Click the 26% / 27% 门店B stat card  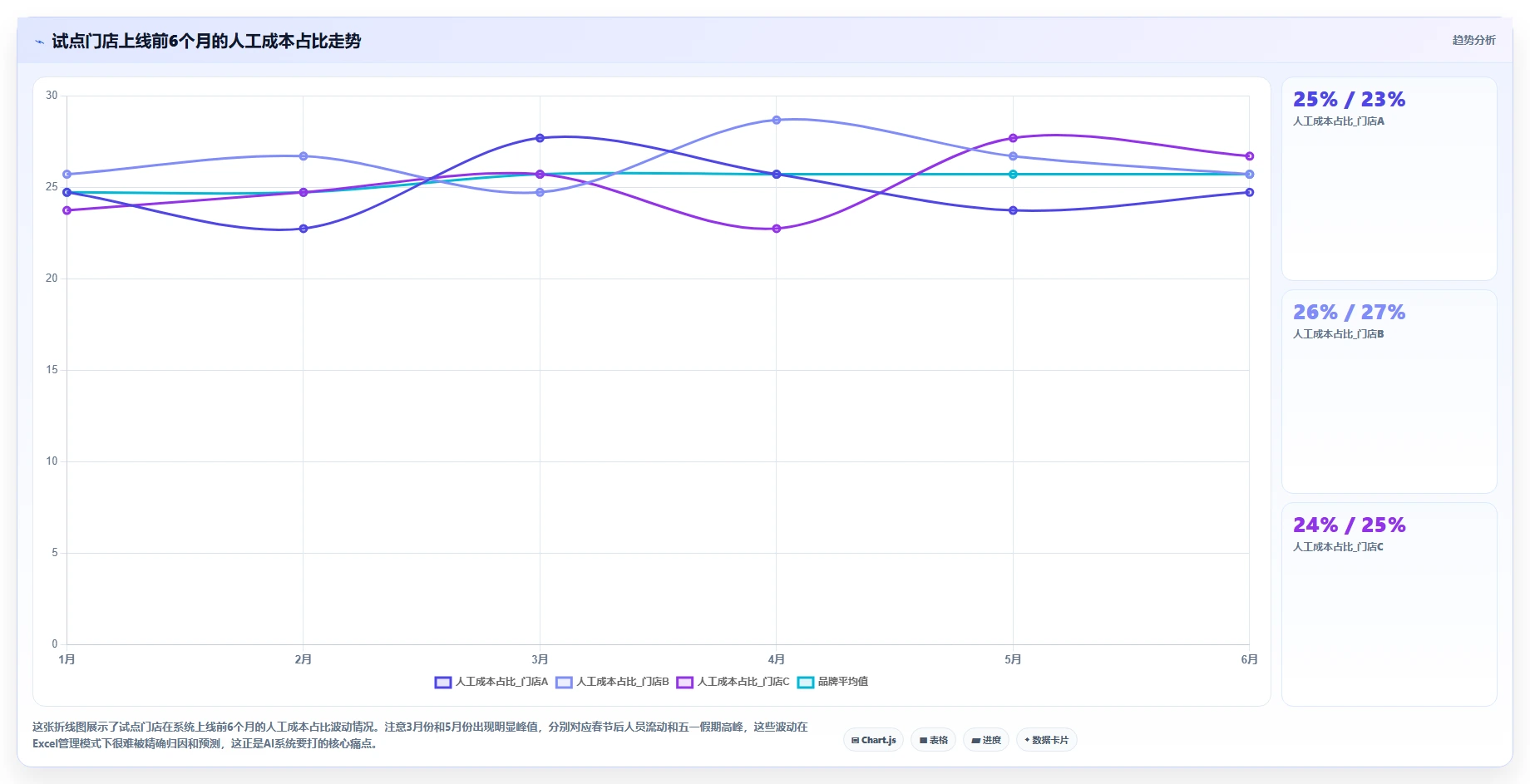pos(1389,392)
